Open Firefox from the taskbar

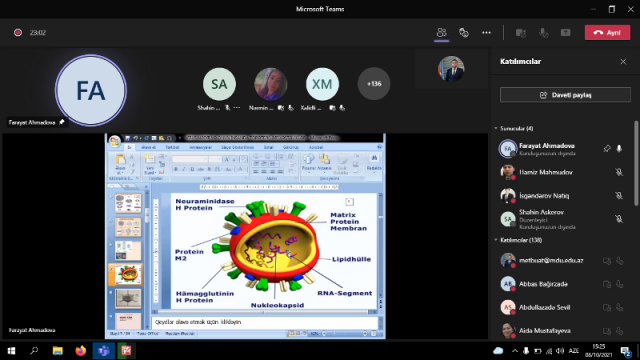tap(80, 351)
